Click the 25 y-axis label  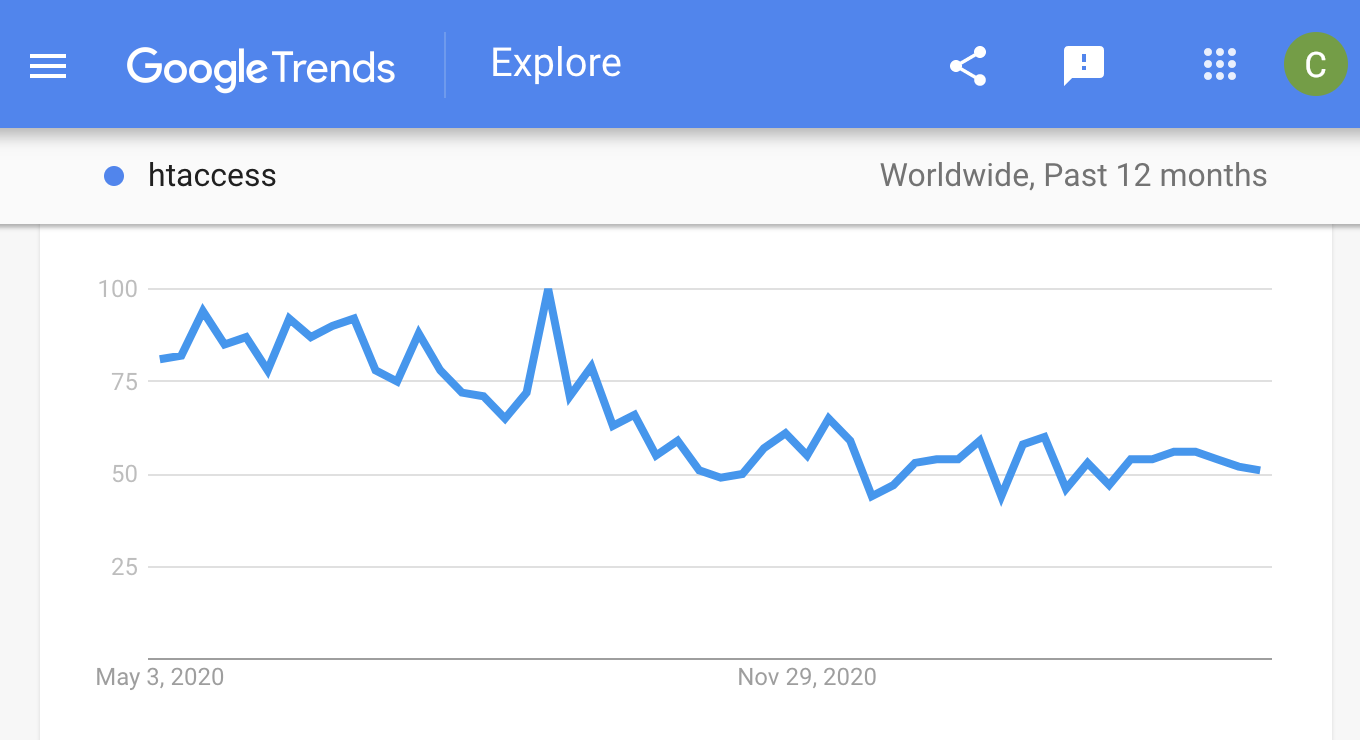tap(124, 567)
